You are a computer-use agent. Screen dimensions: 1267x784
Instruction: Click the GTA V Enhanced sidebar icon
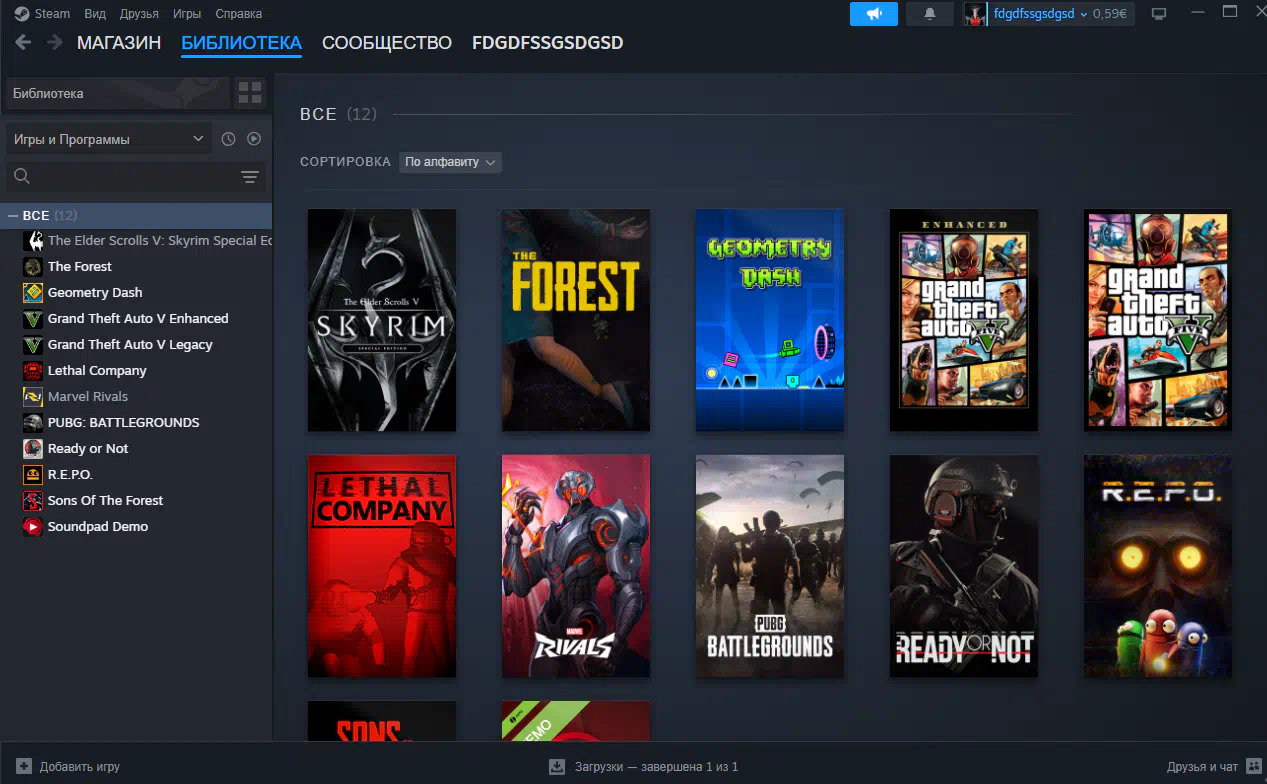point(33,318)
